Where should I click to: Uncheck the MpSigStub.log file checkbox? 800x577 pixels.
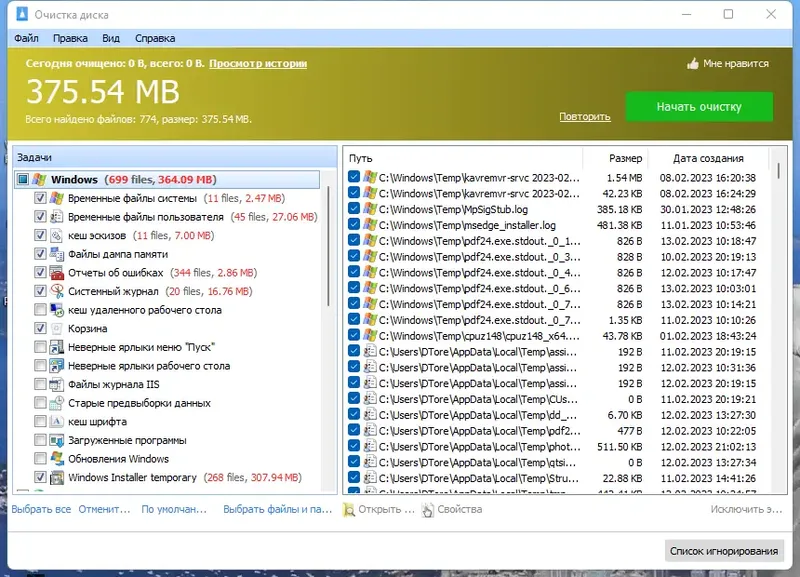click(354, 209)
